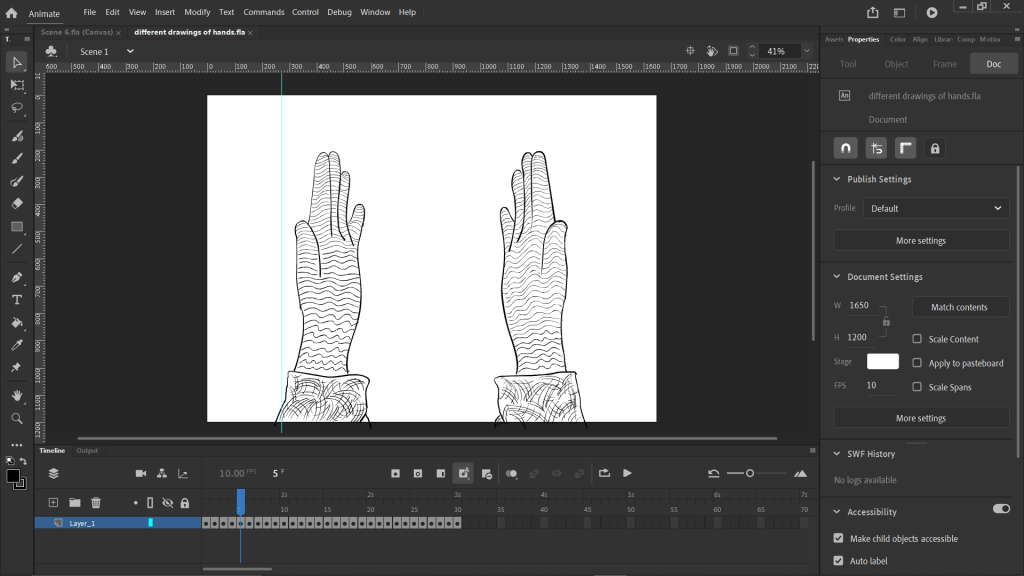Check the Apply to pasteboard option
The height and width of the screenshot is (576, 1024).
tap(917, 363)
